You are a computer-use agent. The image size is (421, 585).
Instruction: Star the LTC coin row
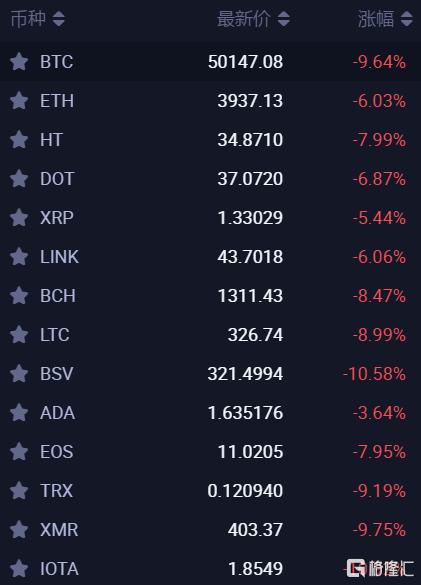(19, 335)
